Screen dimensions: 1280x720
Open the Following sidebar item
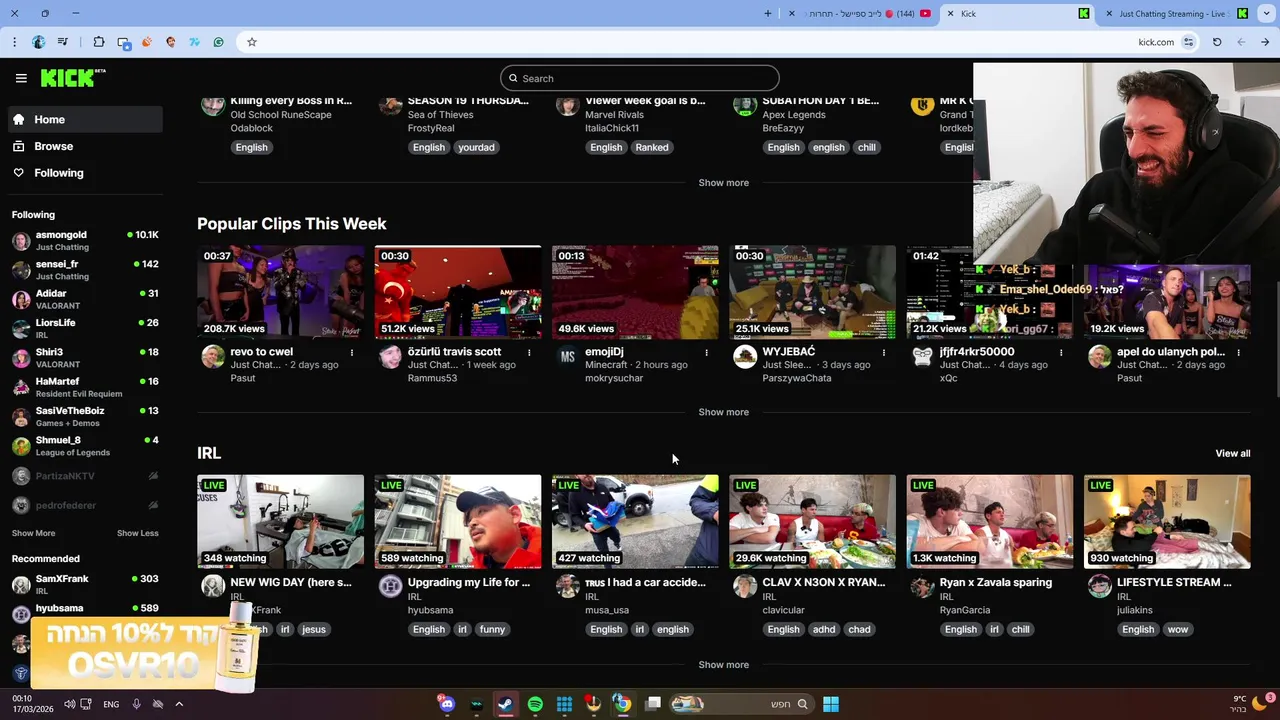(x=85, y=173)
